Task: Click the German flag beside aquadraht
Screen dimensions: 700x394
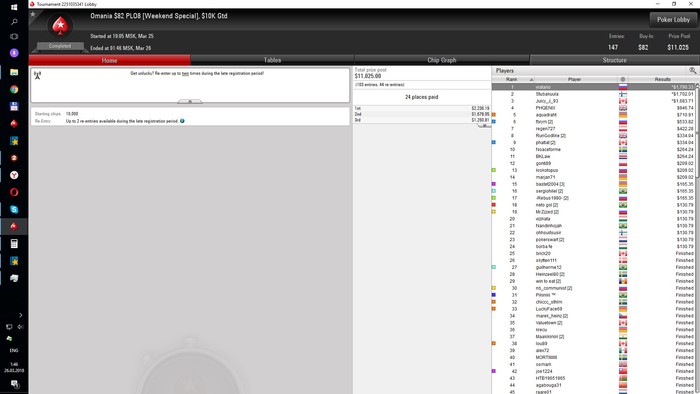Action: coord(623,115)
